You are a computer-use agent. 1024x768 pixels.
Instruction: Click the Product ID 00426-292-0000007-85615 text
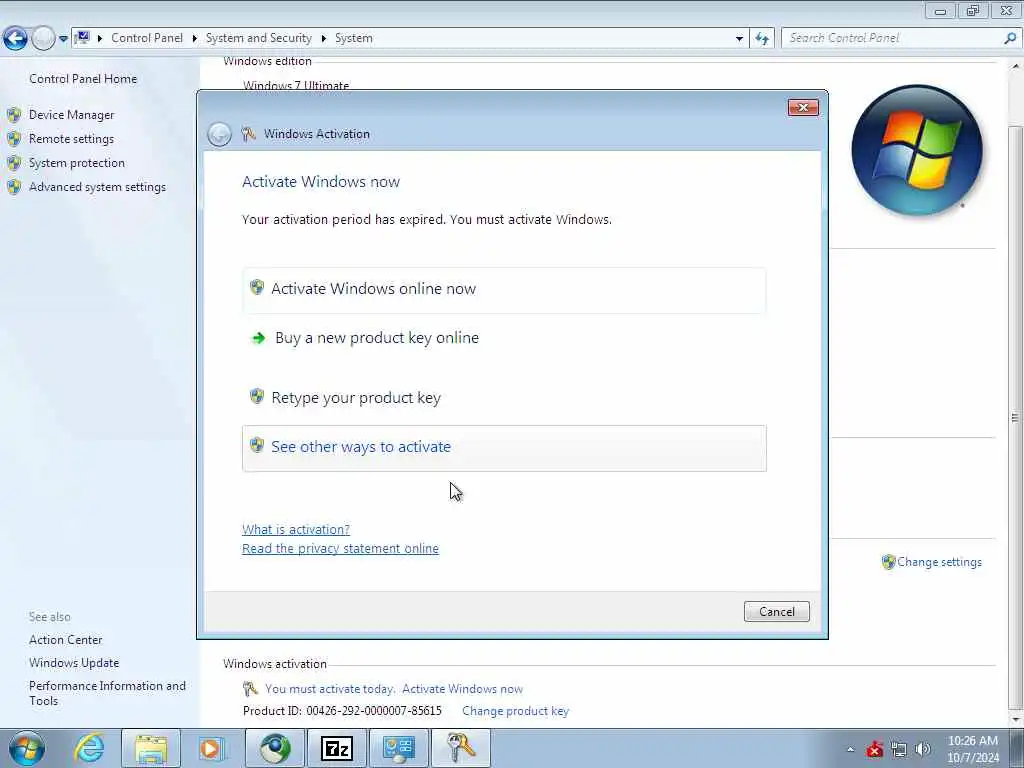pos(342,711)
